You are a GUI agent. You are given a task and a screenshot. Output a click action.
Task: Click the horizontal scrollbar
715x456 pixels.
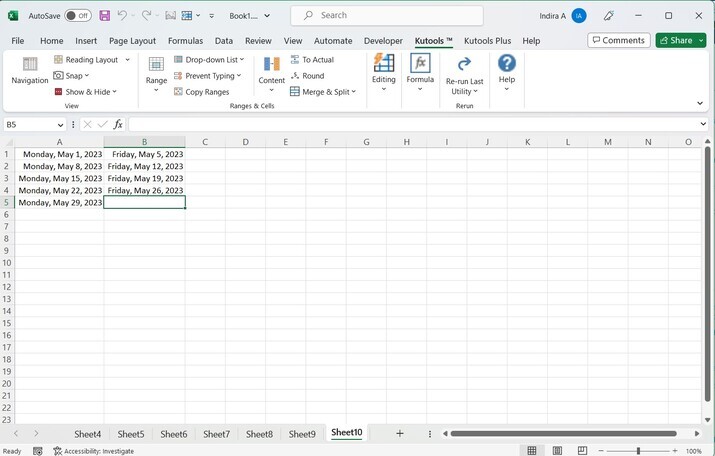[x=563, y=434]
